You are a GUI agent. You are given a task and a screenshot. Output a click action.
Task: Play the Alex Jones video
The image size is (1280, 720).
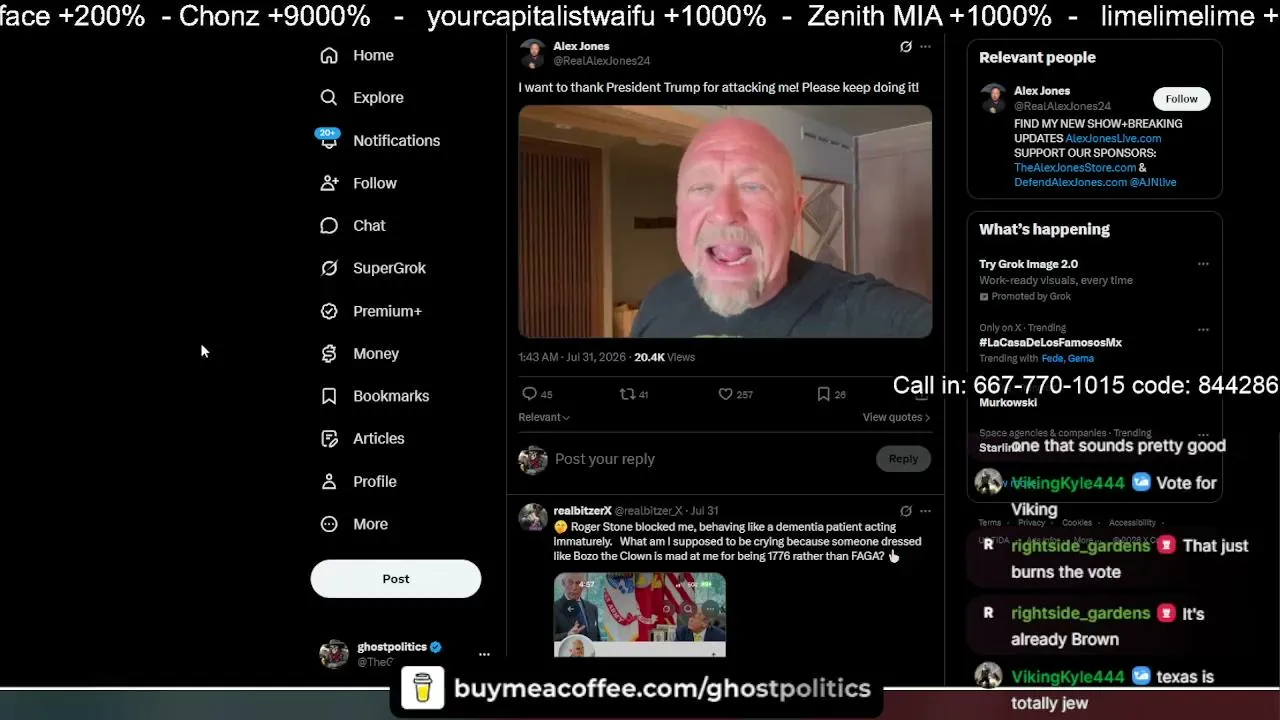(725, 221)
